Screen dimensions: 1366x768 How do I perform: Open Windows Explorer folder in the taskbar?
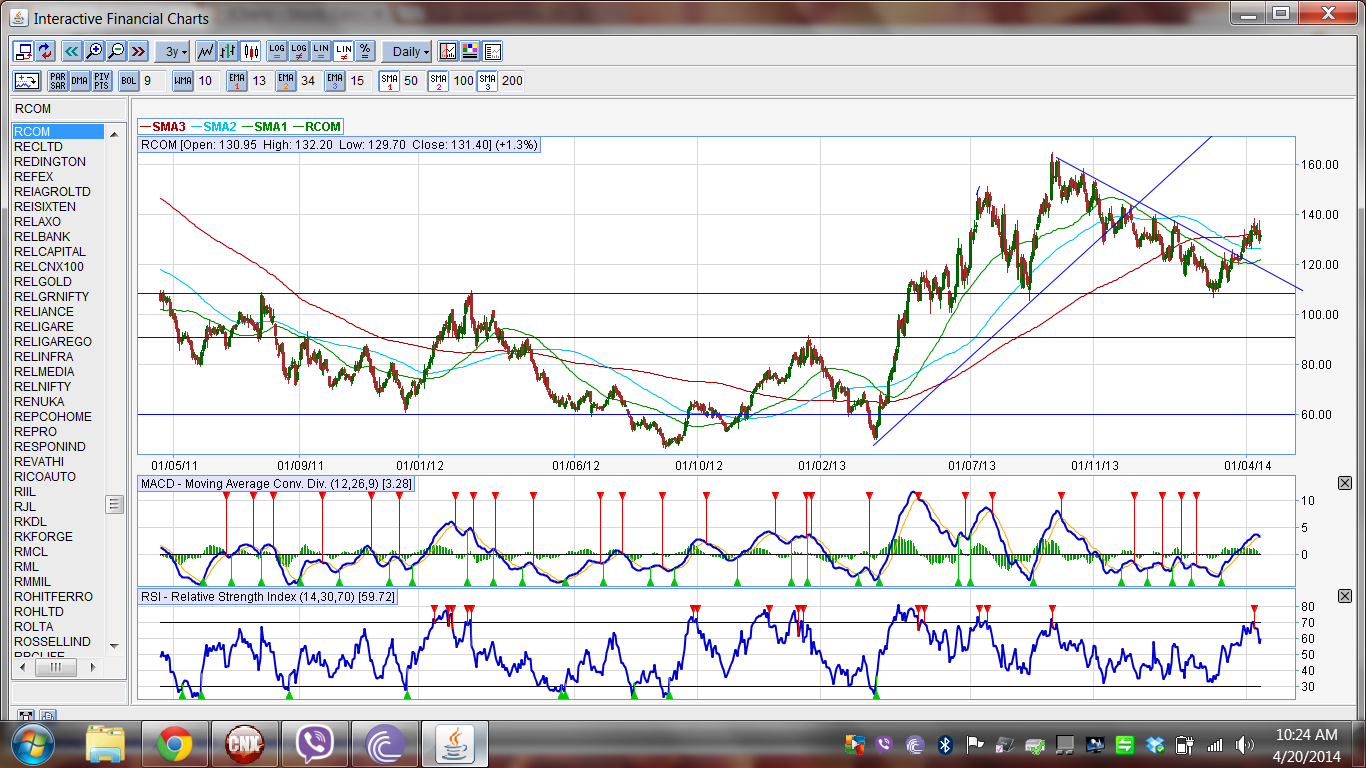(104, 745)
